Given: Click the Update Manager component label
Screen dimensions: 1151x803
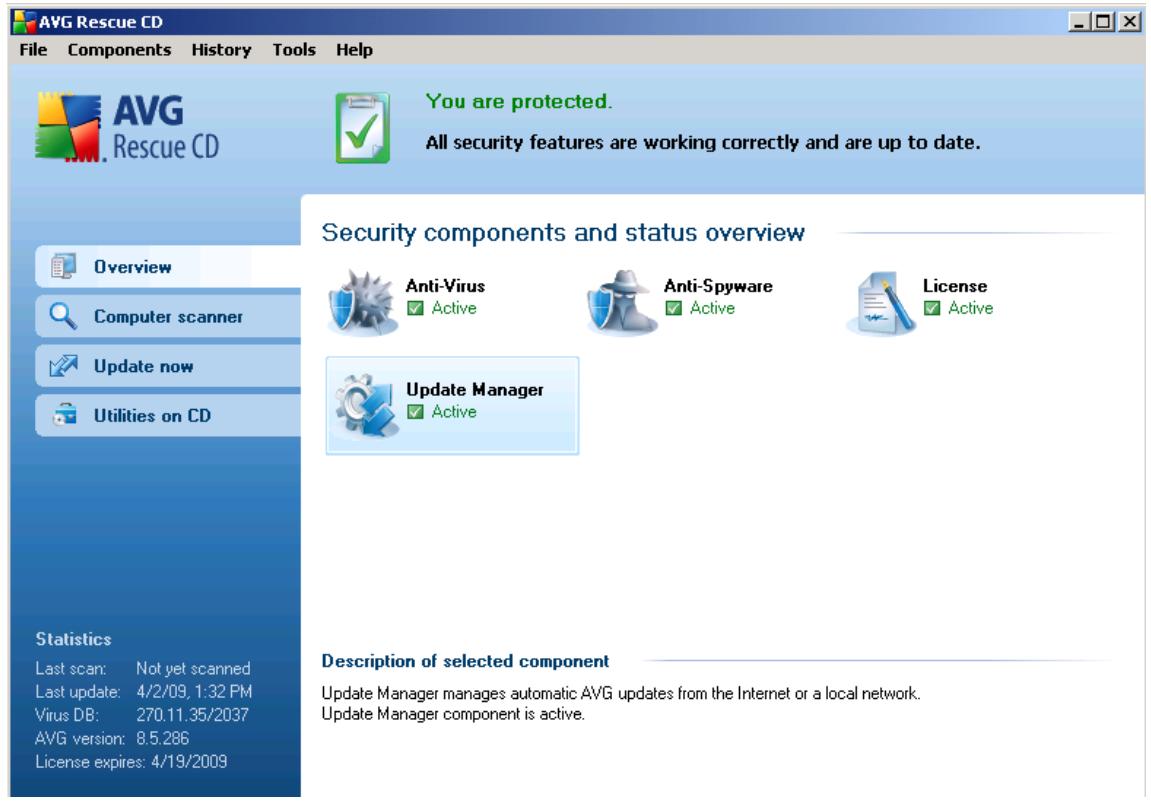Looking at the screenshot, I should point(475,390).
